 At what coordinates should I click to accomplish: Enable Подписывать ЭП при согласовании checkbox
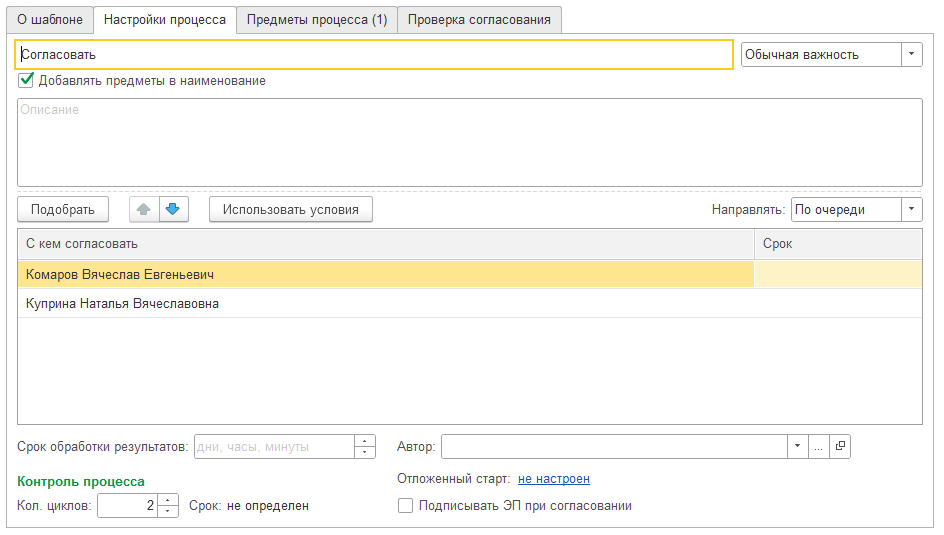(x=405, y=506)
